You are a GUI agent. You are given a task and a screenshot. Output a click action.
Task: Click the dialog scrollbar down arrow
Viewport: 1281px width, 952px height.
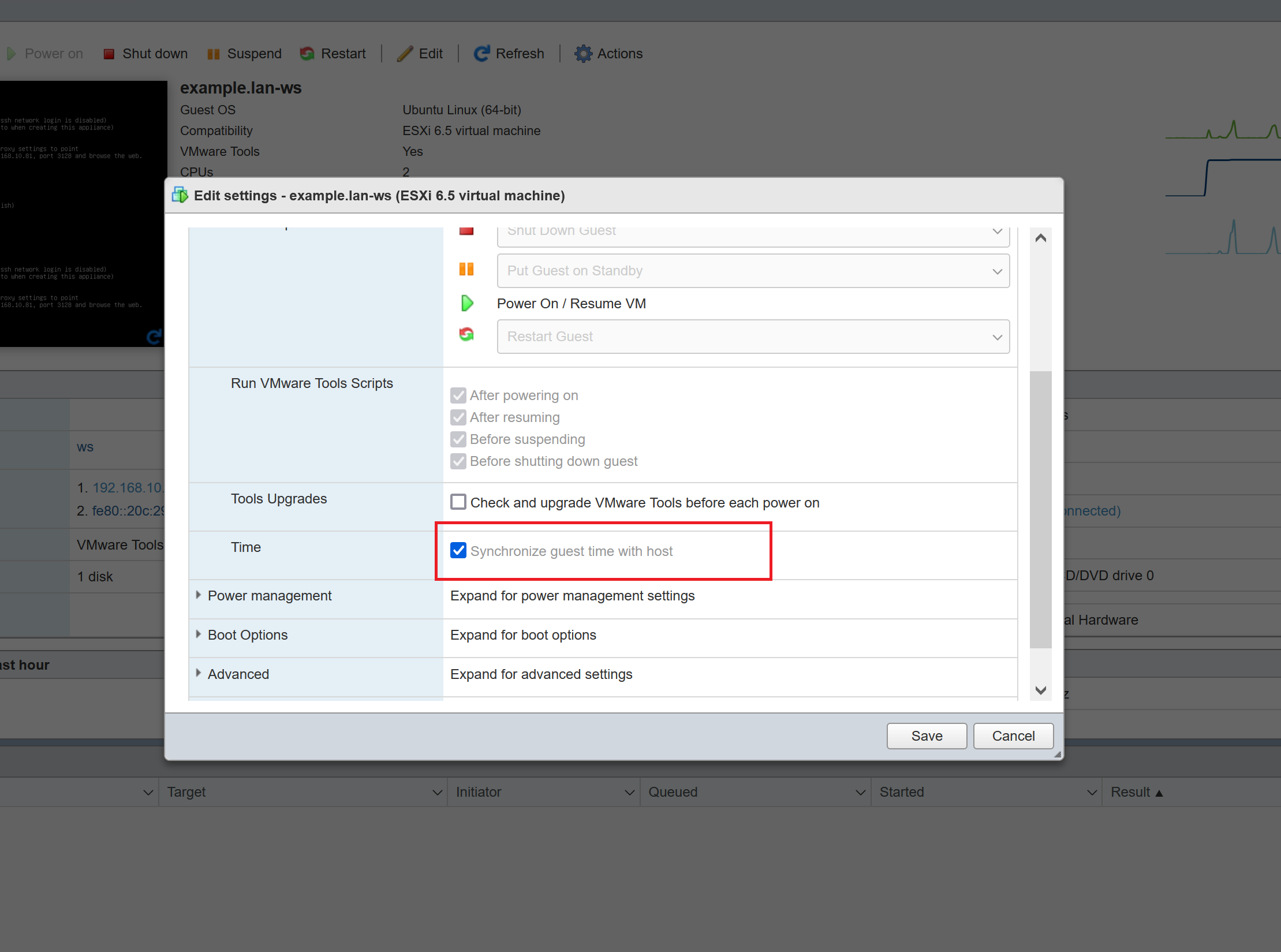(1041, 690)
